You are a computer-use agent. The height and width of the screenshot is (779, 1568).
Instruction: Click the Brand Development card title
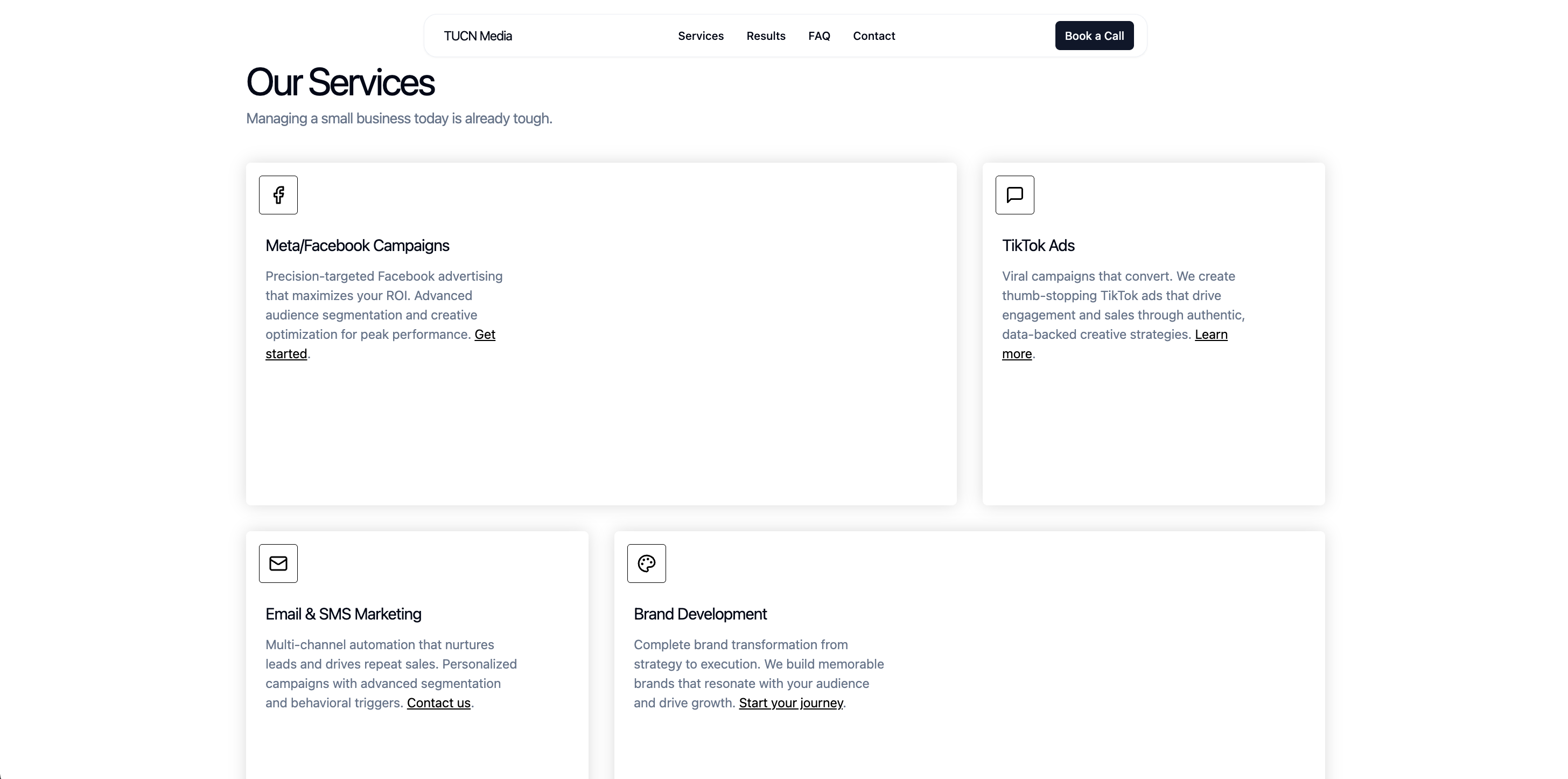pyautogui.click(x=700, y=614)
